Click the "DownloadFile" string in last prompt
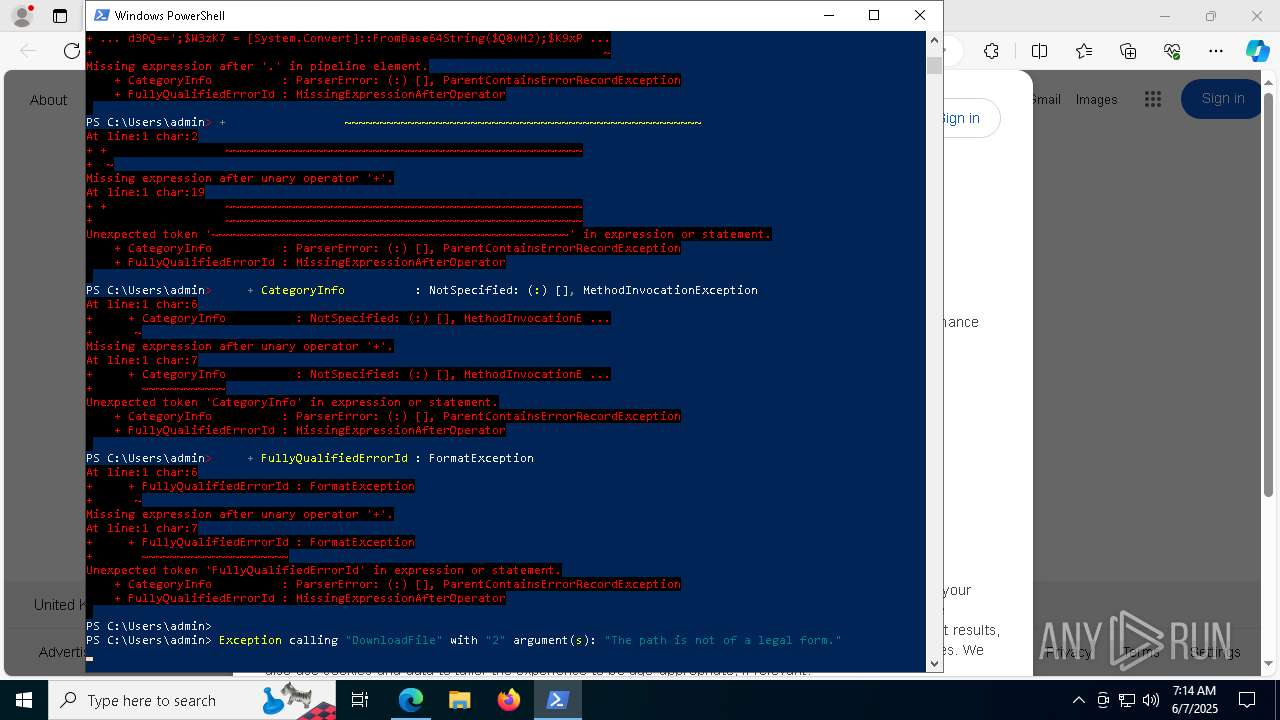1280x720 pixels. click(x=394, y=640)
